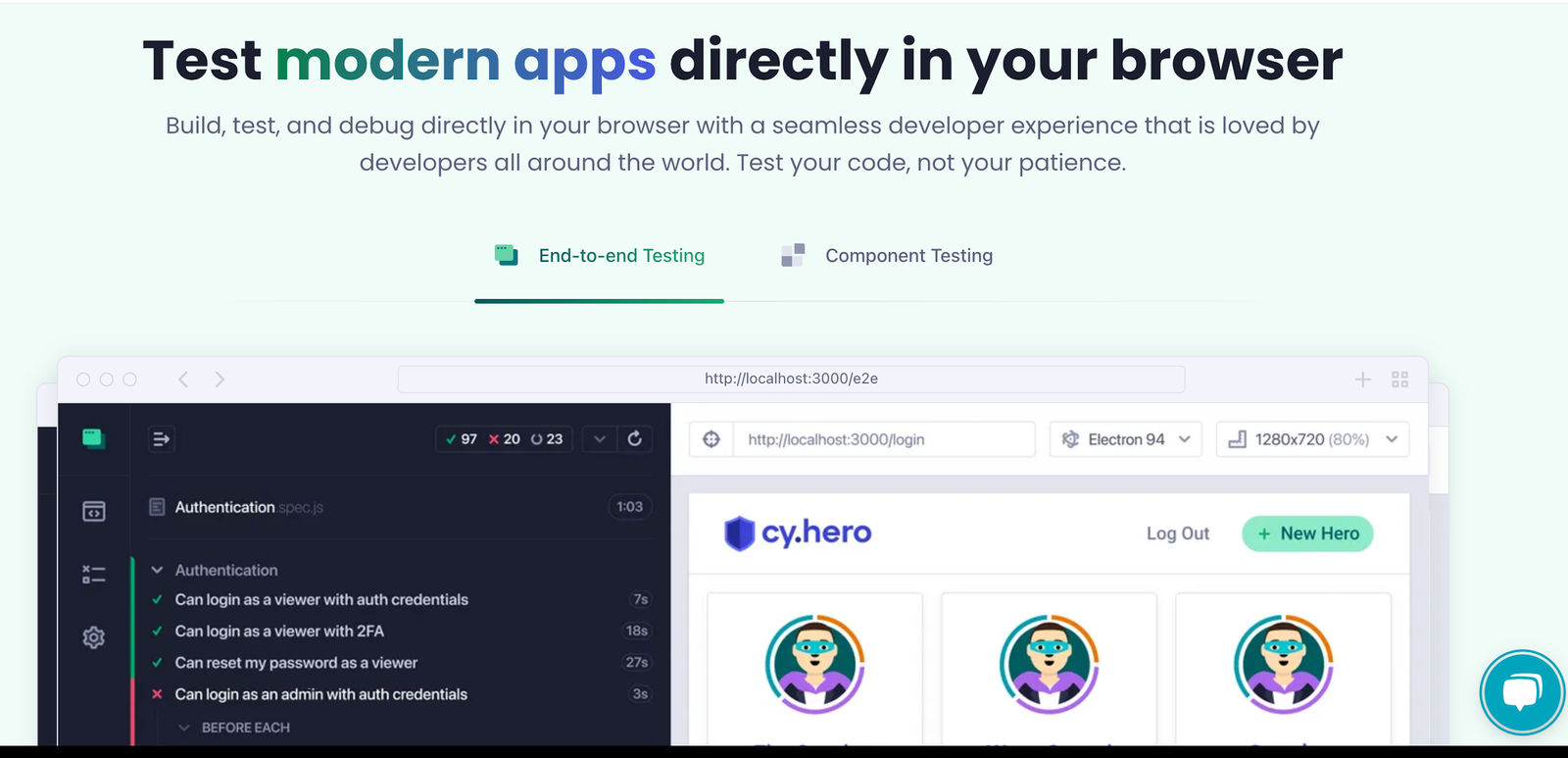The width and height of the screenshot is (1568, 758).
Task: Open the 1280x720 viewport size dropdown
Action: tap(1312, 439)
